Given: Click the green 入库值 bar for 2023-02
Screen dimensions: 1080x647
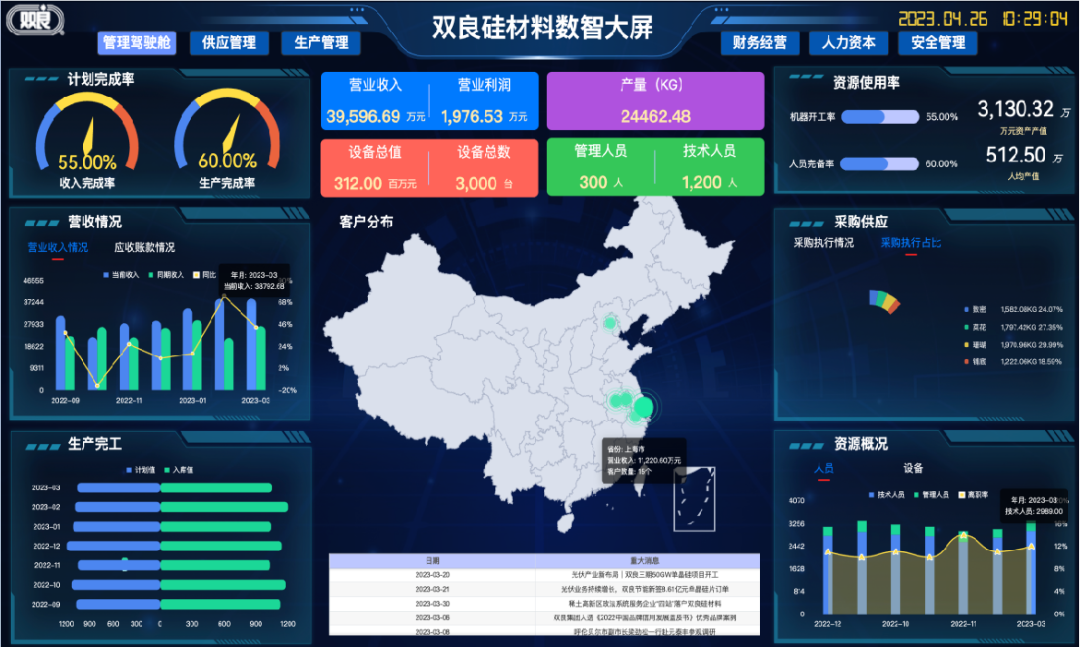Looking at the screenshot, I should tap(224, 507).
